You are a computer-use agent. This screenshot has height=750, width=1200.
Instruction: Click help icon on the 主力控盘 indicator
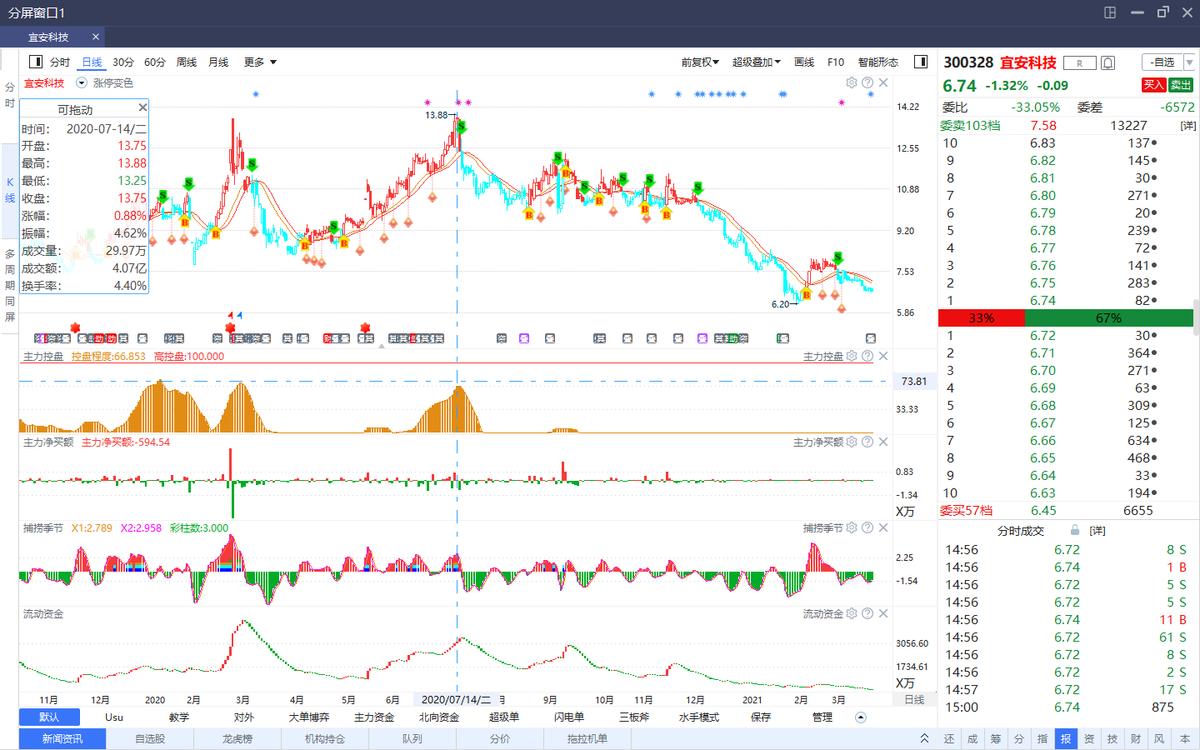pyautogui.click(x=867, y=356)
